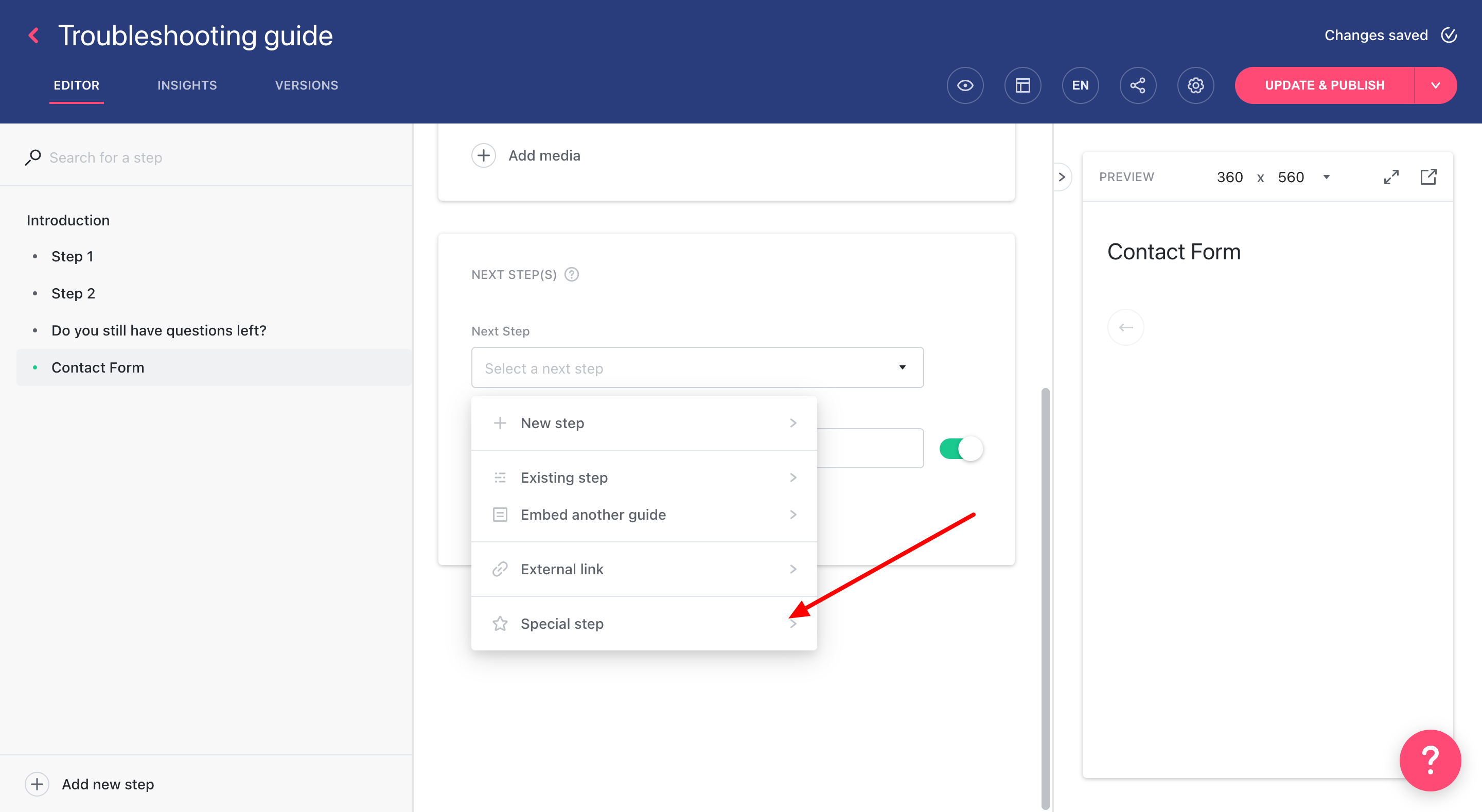Image resolution: width=1482 pixels, height=812 pixels.
Task: Click the preview height value 560
Action: [1291, 176]
